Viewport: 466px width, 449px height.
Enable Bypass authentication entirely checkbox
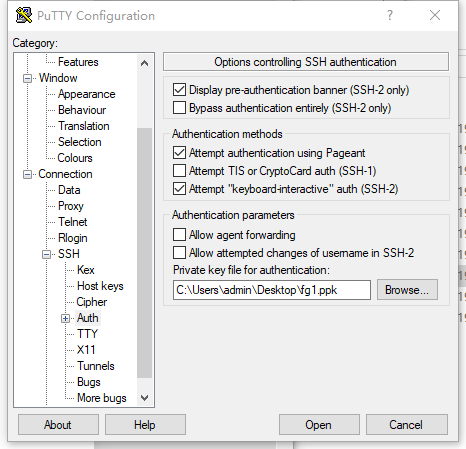pyautogui.click(x=179, y=108)
